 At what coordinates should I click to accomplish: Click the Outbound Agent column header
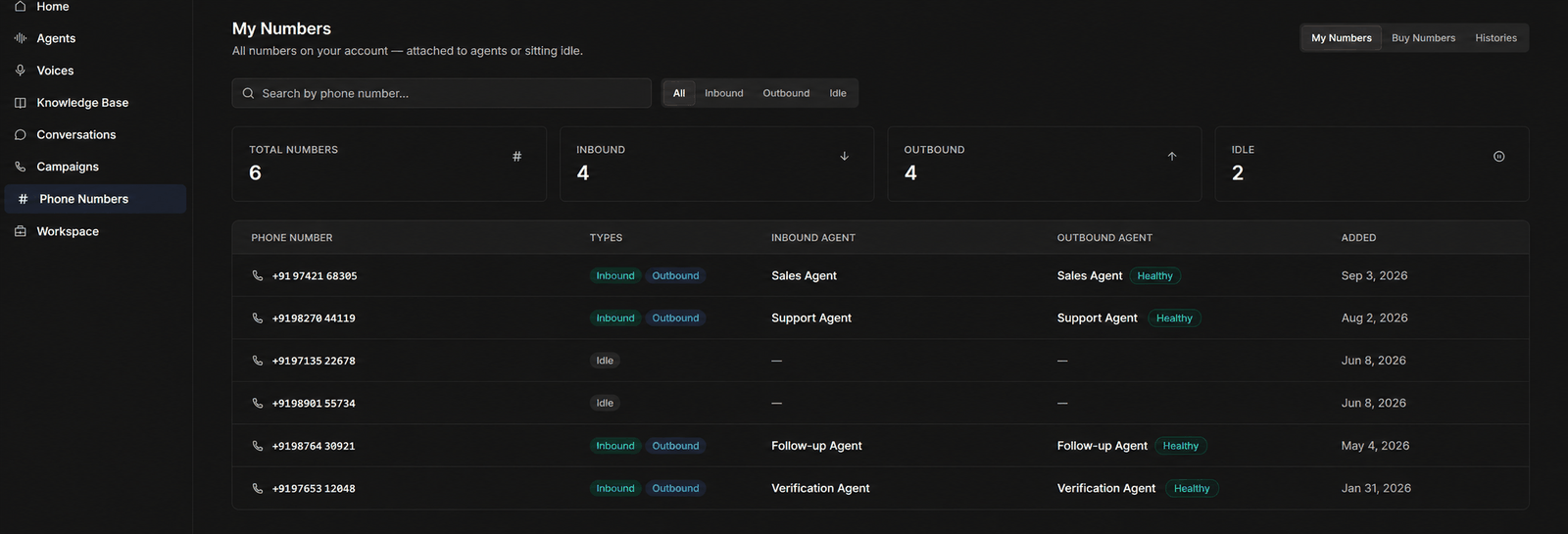1104,238
